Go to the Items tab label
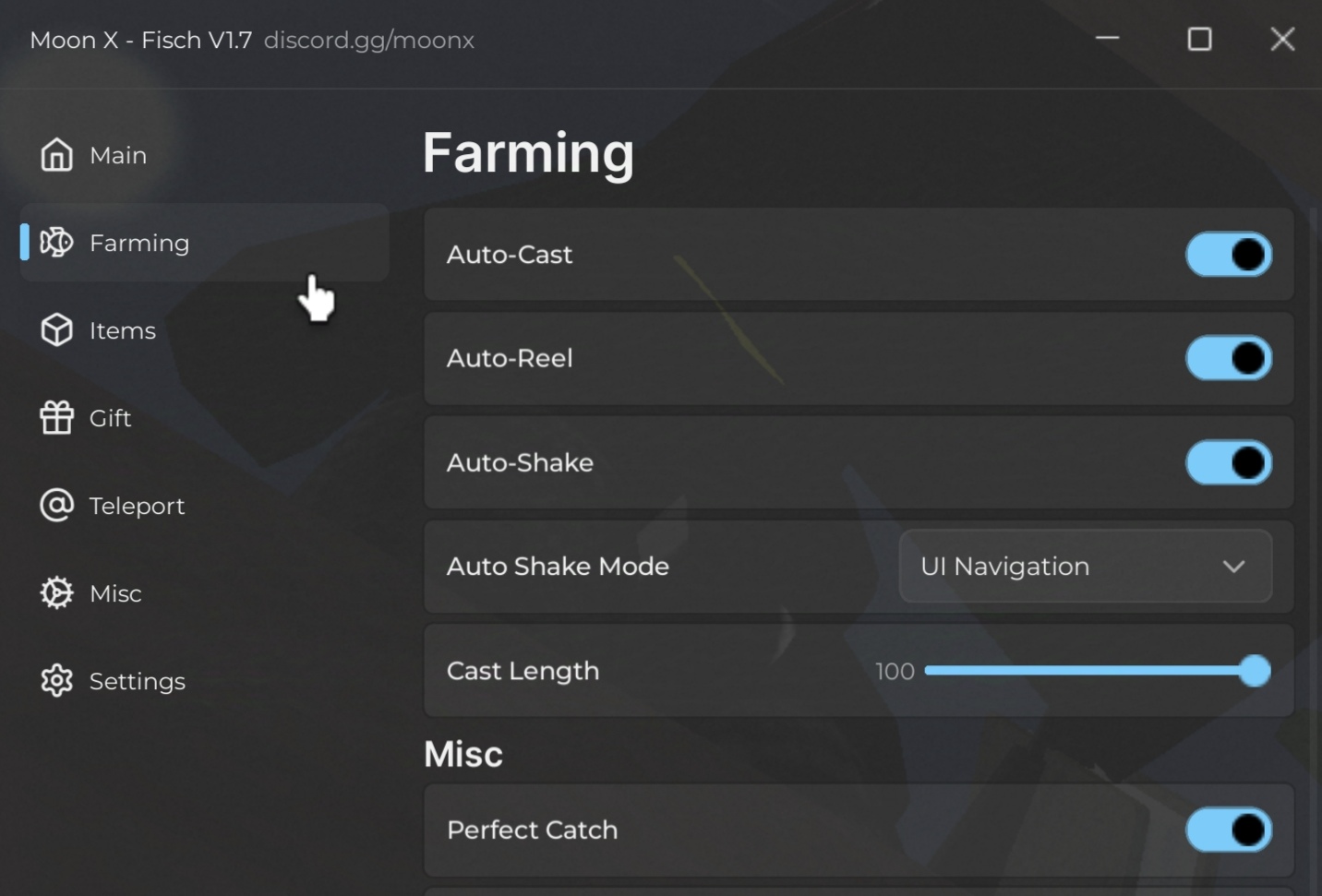This screenshot has height=896, width=1322. pyautogui.click(x=123, y=330)
